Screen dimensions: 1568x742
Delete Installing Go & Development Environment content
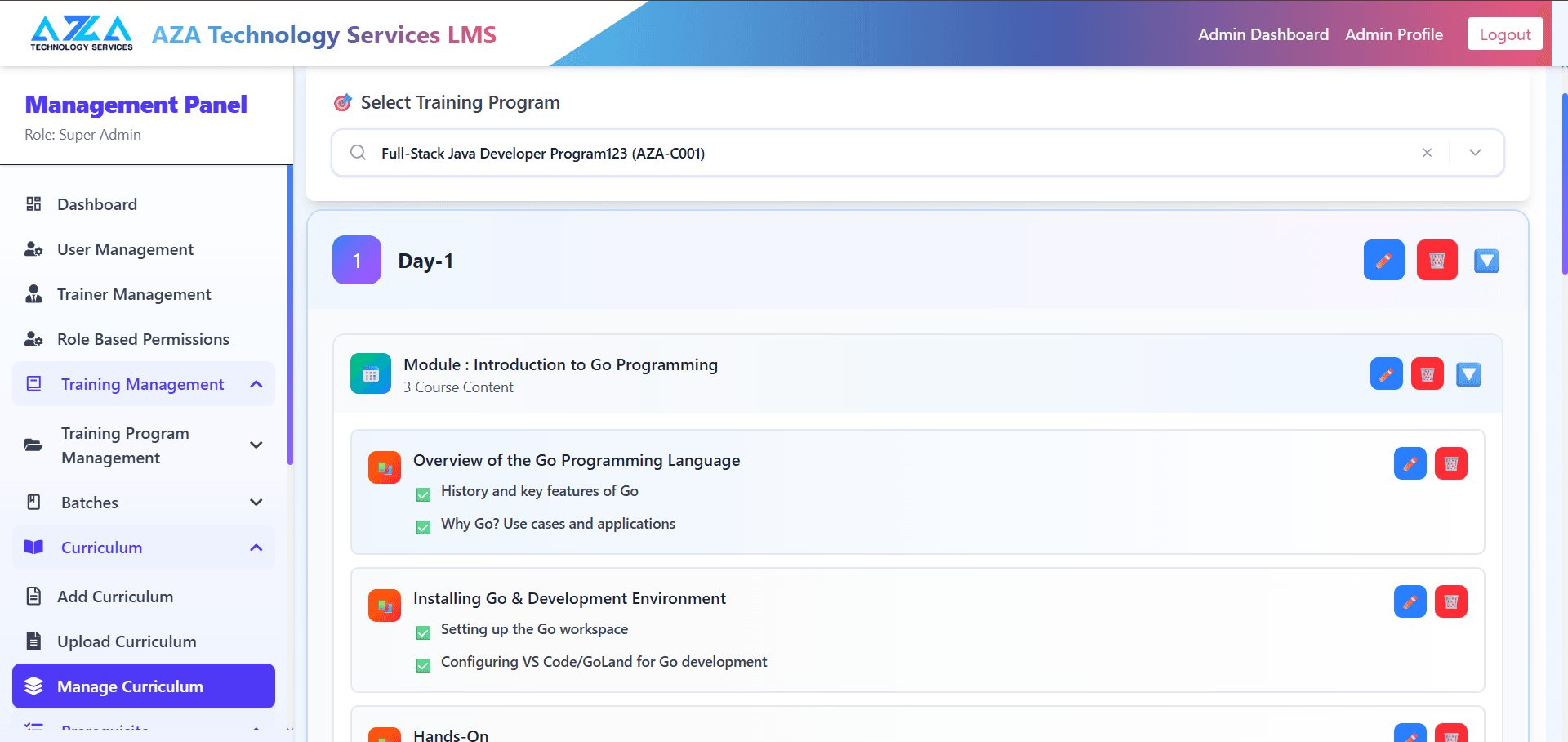[x=1451, y=601]
